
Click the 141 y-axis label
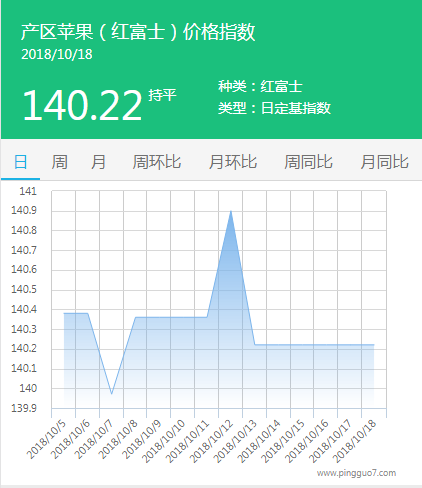pyautogui.click(x=28, y=191)
